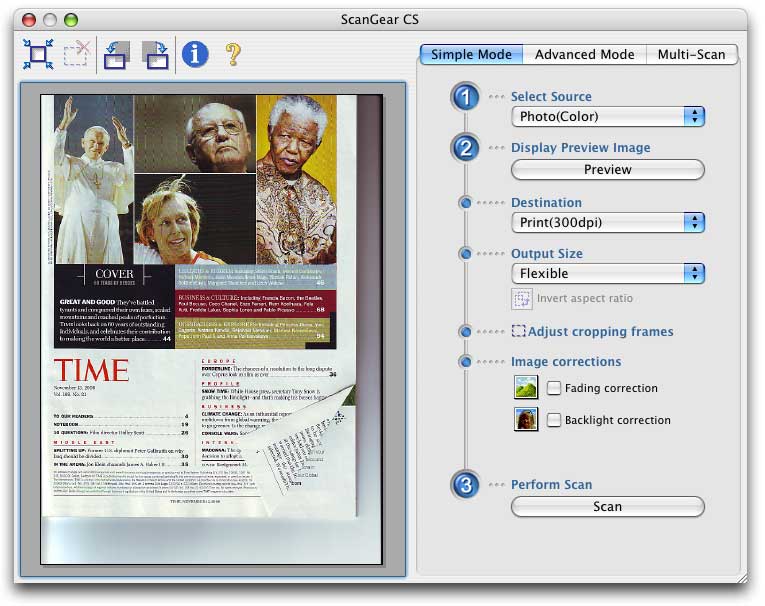Click the backlight correction portrait icon
Viewport: 765px width, 606px height.
click(x=526, y=420)
